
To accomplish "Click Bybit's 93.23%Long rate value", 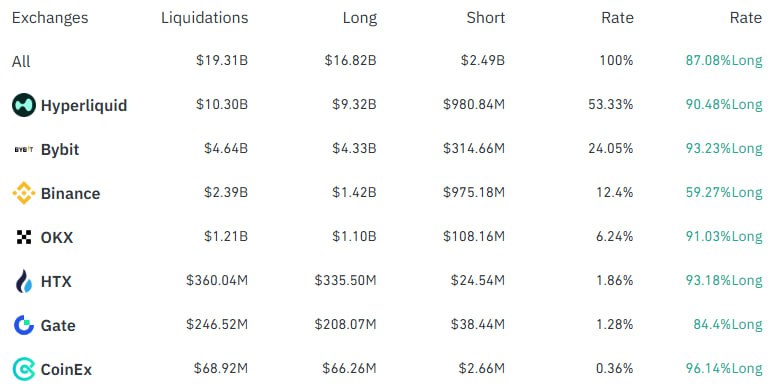I will coord(724,148).
